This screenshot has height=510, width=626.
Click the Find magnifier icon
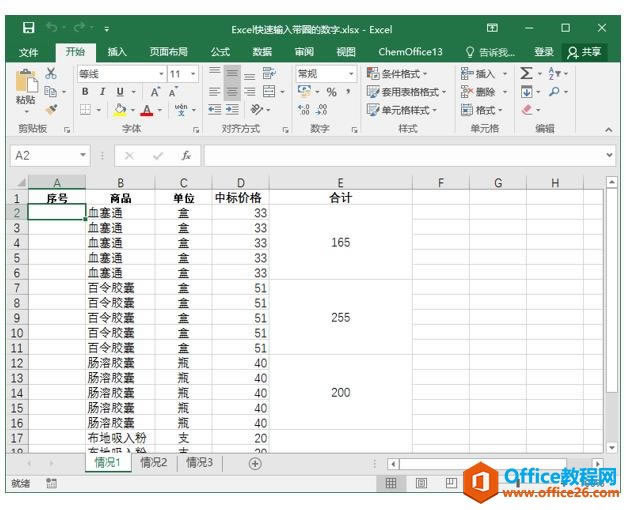coord(554,92)
